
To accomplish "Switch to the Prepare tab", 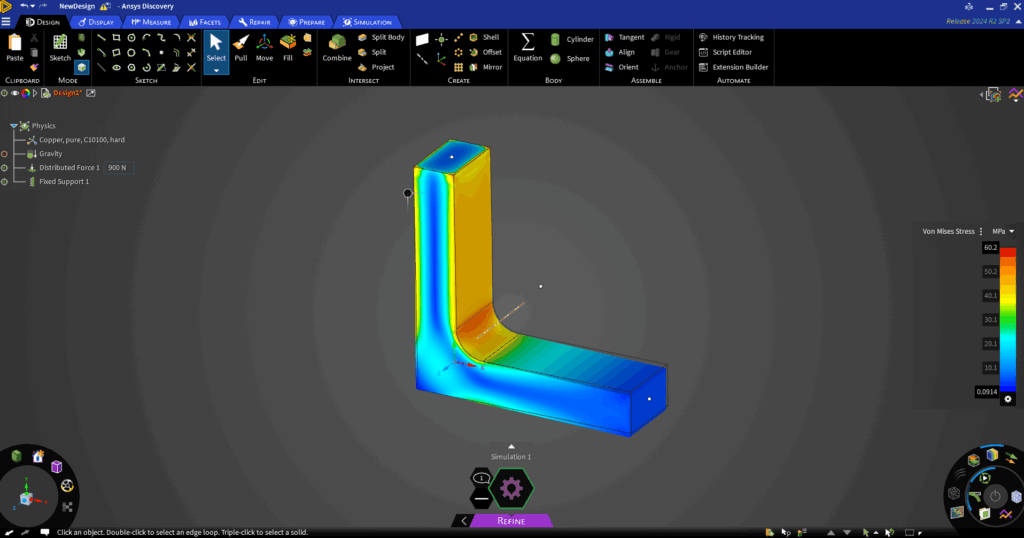I will 307,22.
